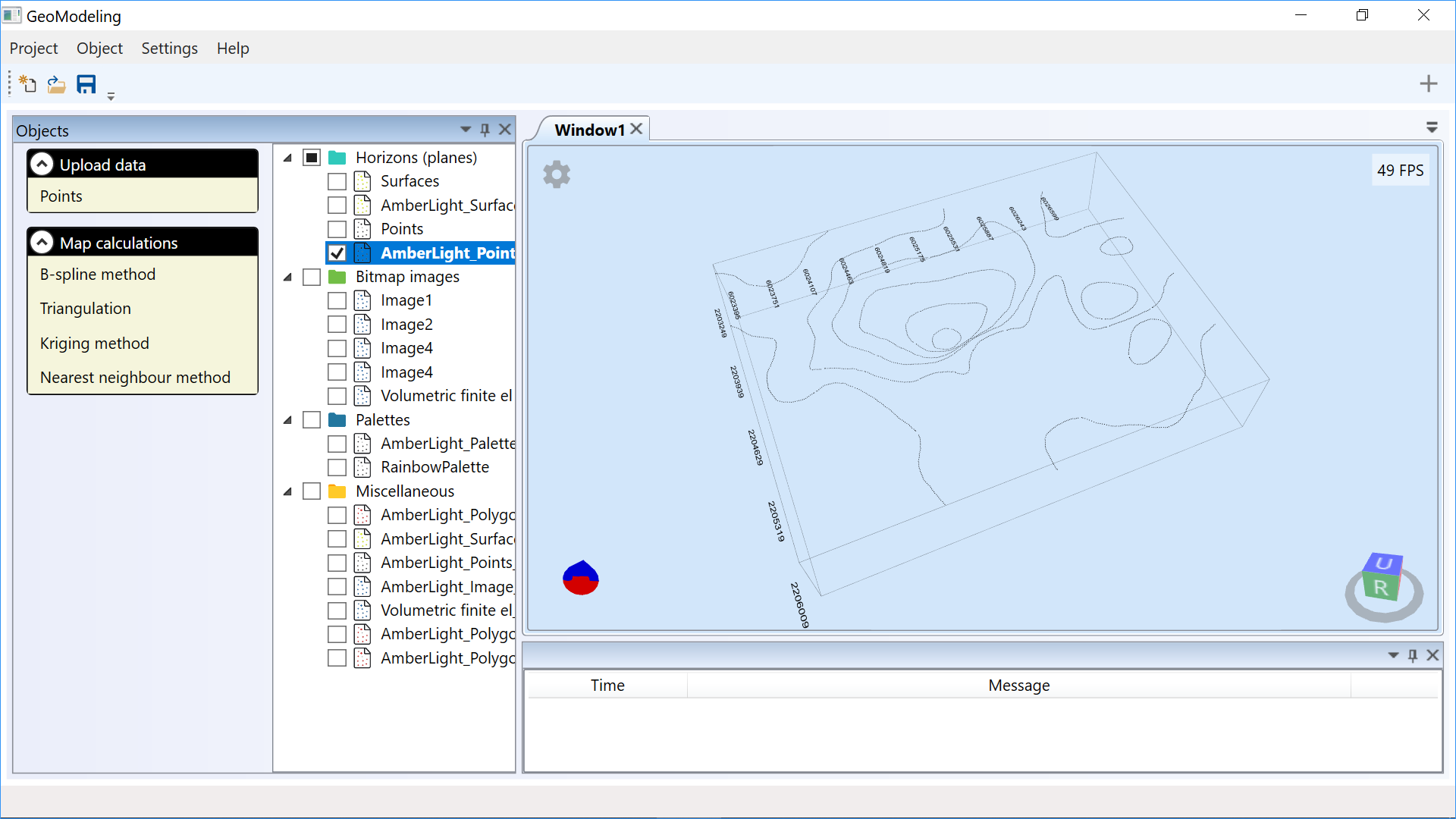
Task: Check the Image1 checkbox
Action: 337,301
